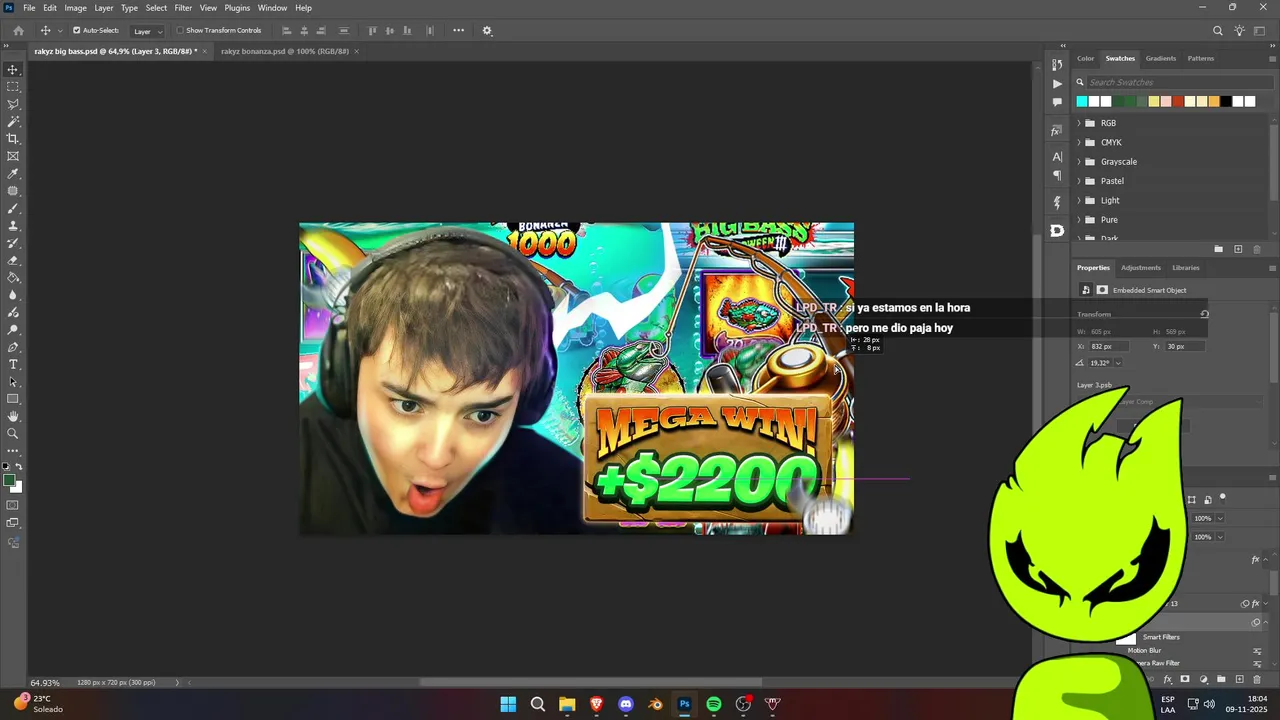The height and width of the screenshot is (720, 1280).
Task: Pick the cyan swatch in recent swatches
Action: tap(1082, 101)
